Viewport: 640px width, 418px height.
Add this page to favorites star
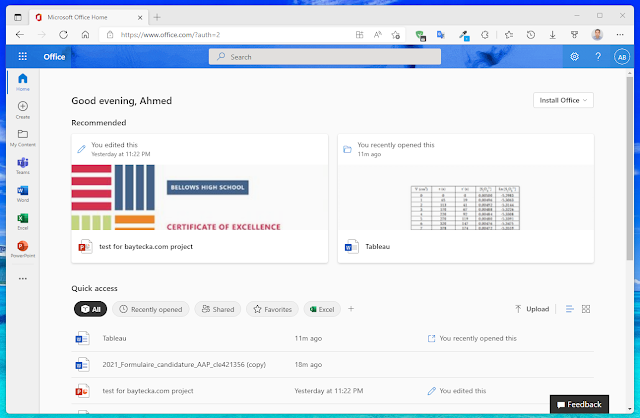coord(396,35)
